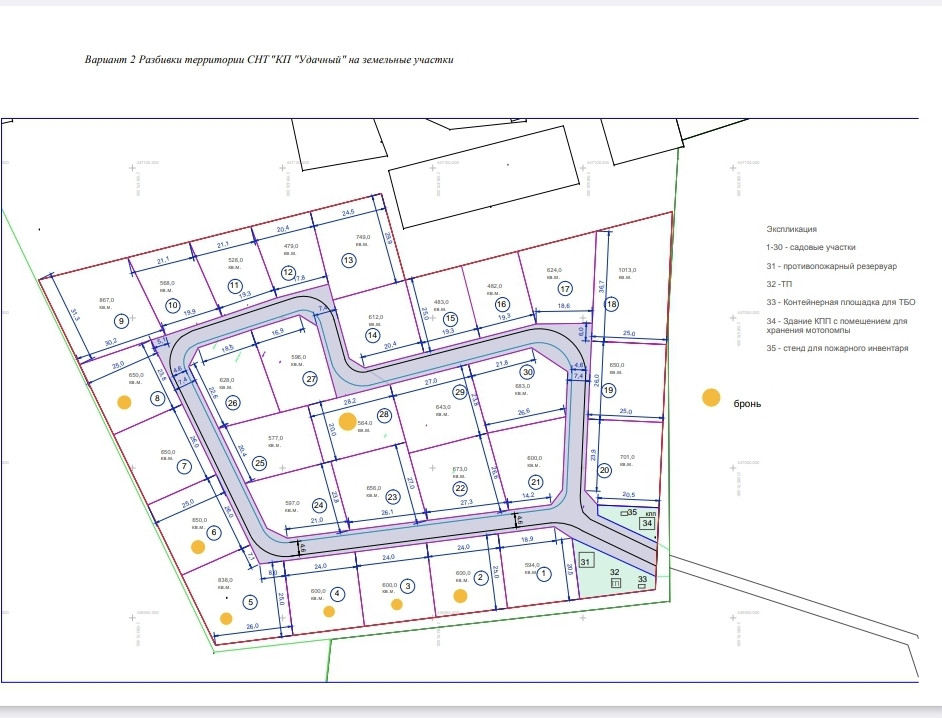Click legend line '31 - противопожарный резервуар'
Viewport: 942px width, 718px height.
click(831, 266)
